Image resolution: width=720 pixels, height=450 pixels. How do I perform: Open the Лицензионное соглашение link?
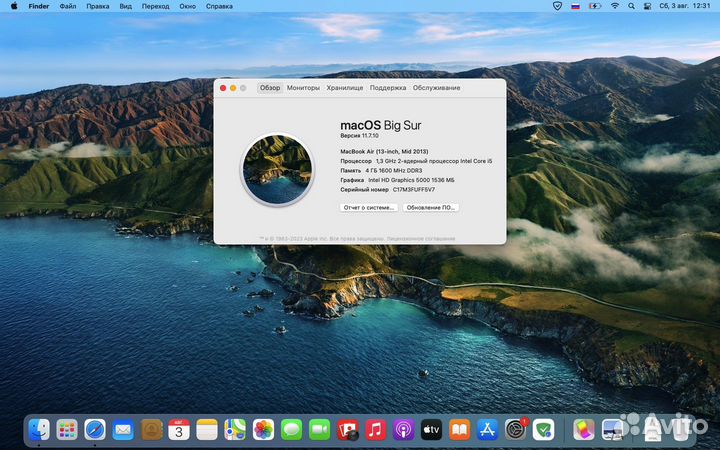click(421, 239)
